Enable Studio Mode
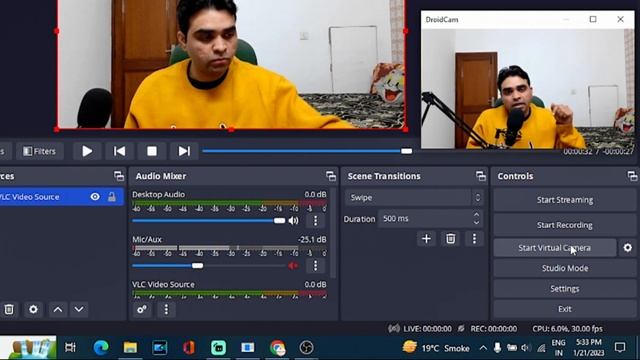This screenshot has height=360, width=640. 565,268
